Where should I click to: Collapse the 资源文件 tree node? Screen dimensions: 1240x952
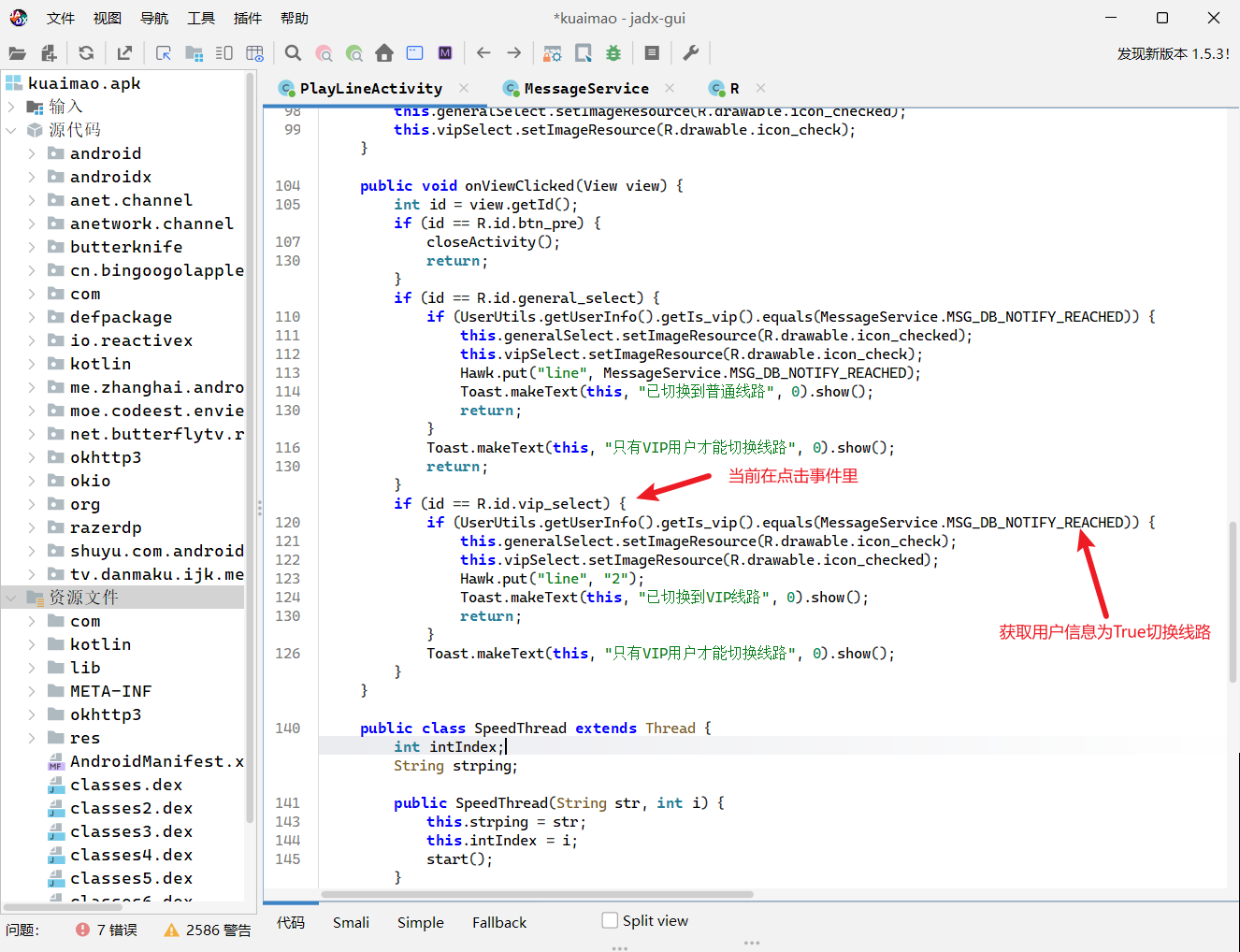11,598
